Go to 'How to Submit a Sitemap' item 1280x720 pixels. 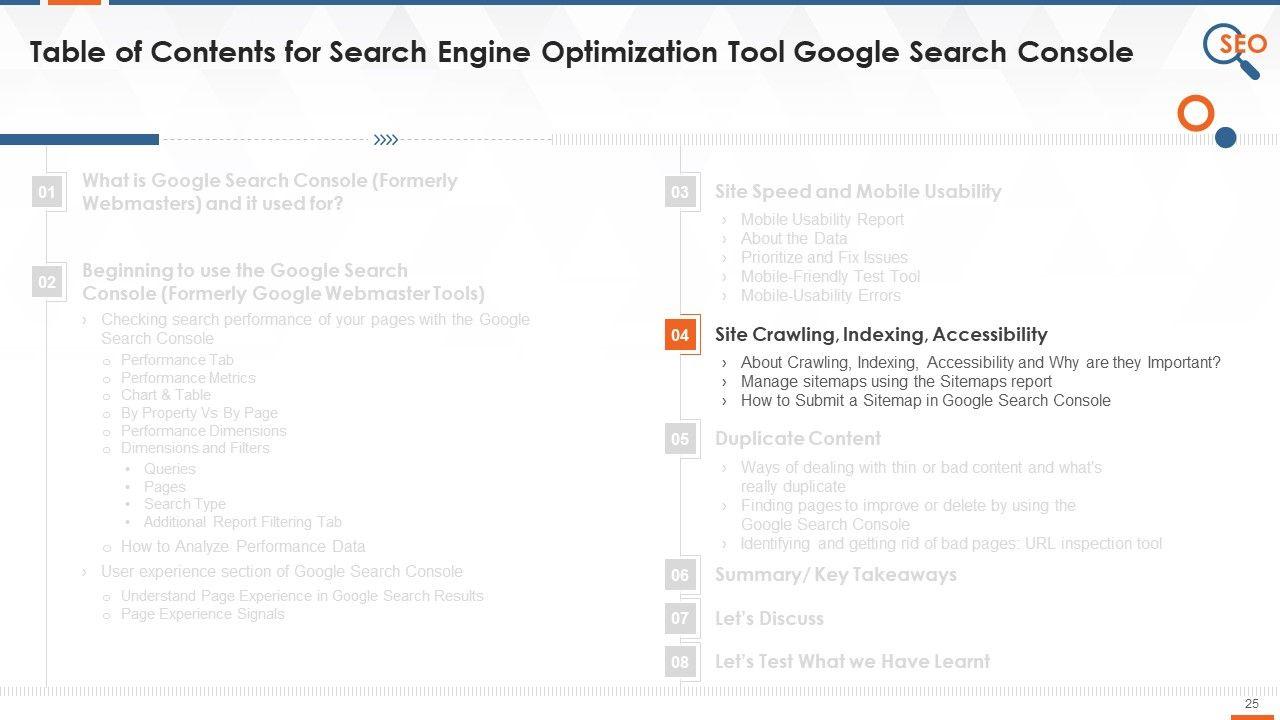click(x=925, y=401)
